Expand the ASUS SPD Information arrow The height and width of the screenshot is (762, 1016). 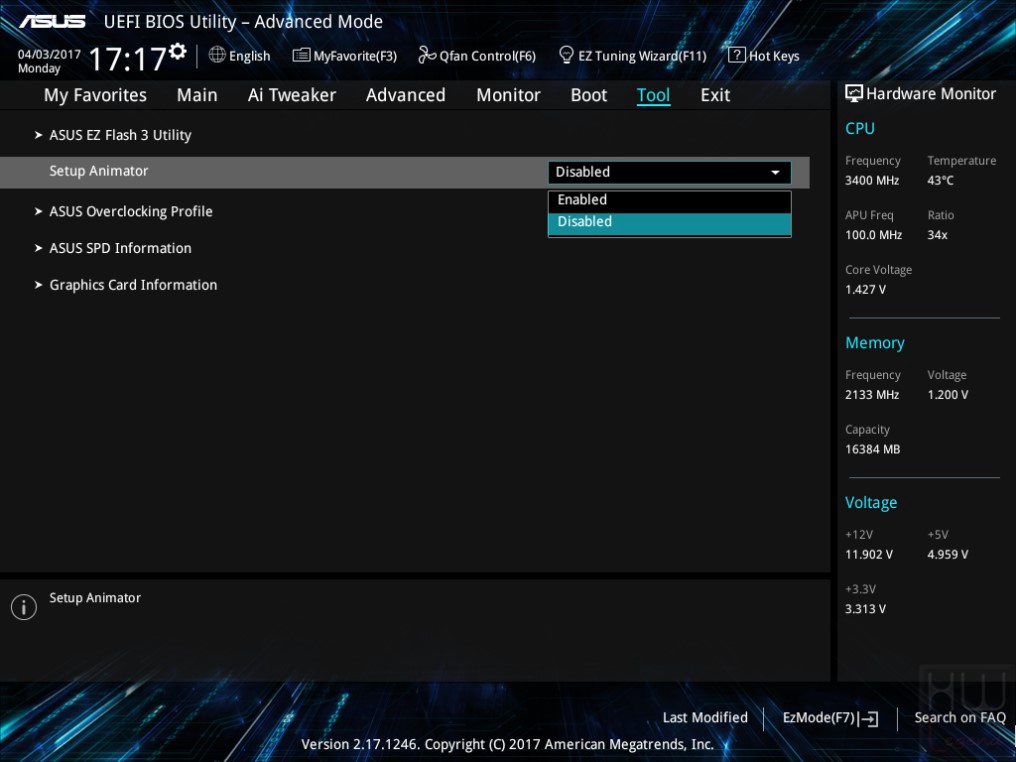[x=38, y=248]
